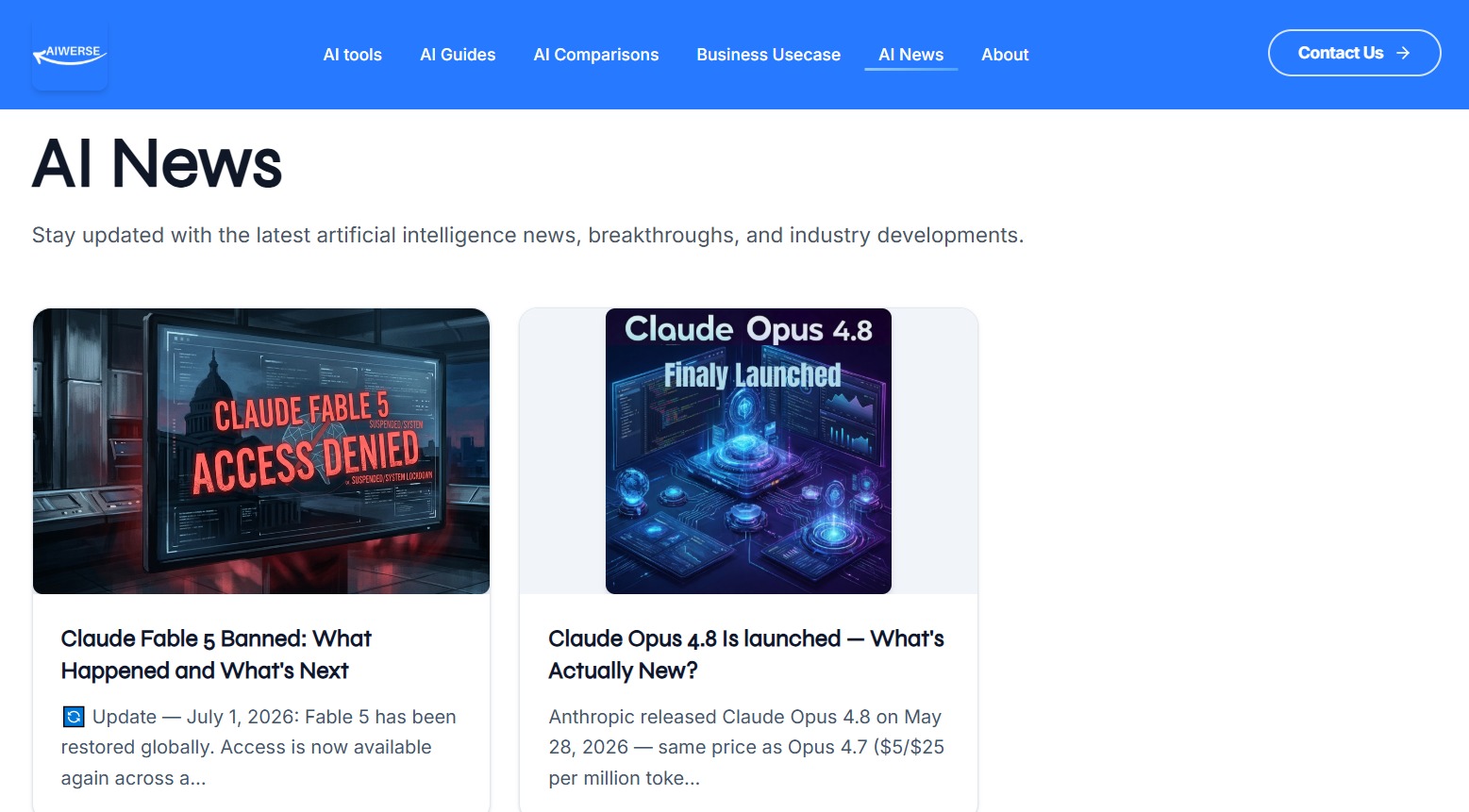Select Business Usecase in the navigation

(x=768, y=55)
